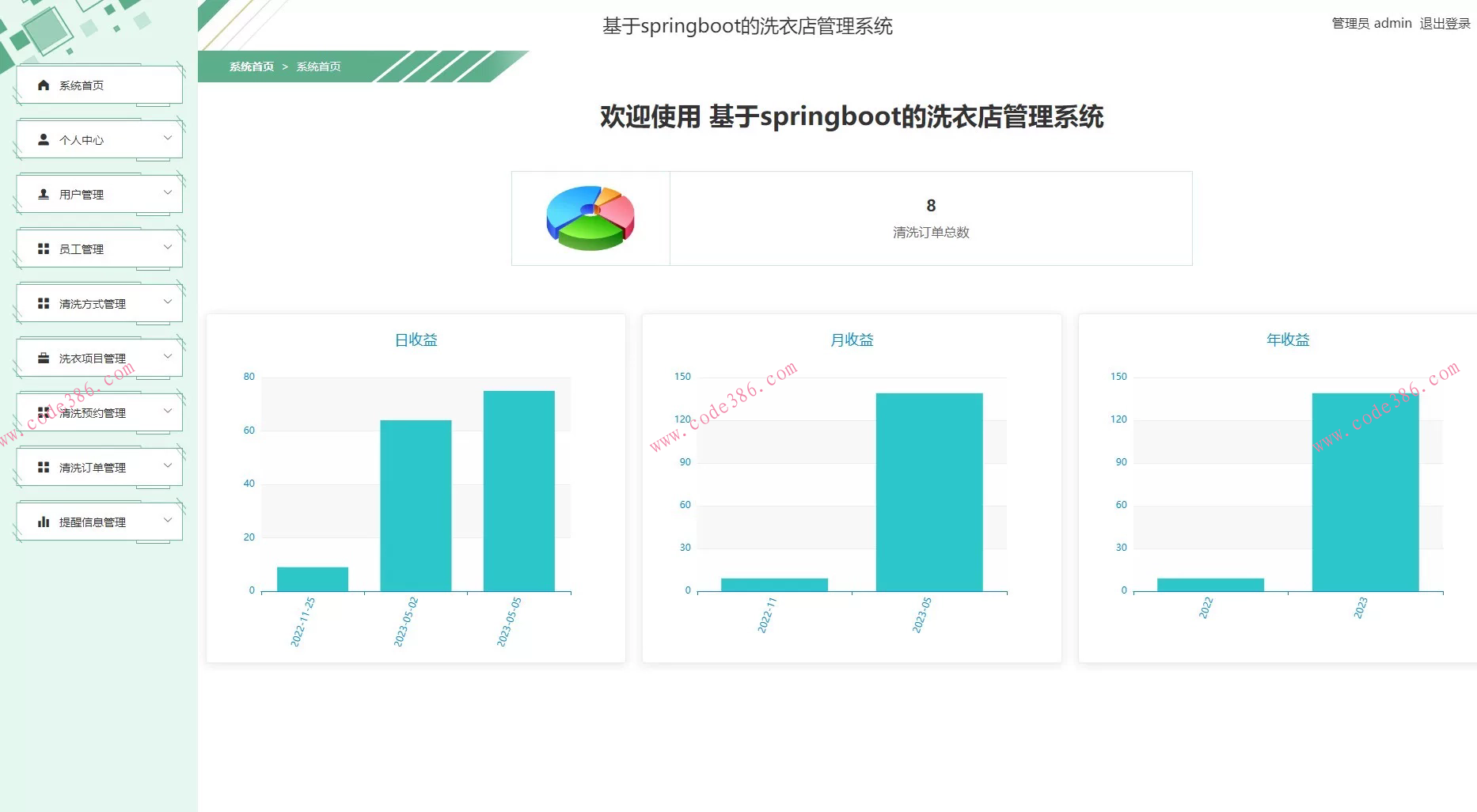Viewport: 1477px width, 812px height.
Task: Click the 用户管理 user management icon
Action: tap(43, 193)
